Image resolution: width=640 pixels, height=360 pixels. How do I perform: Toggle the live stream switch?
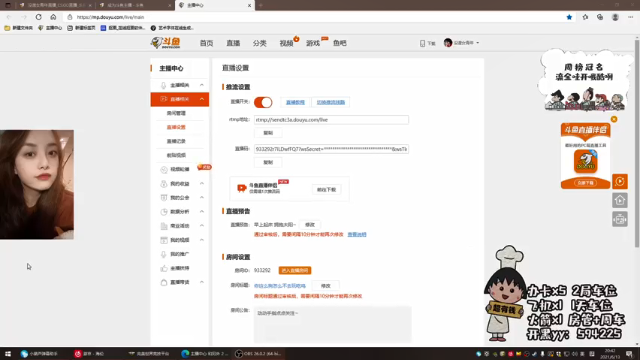263,102
